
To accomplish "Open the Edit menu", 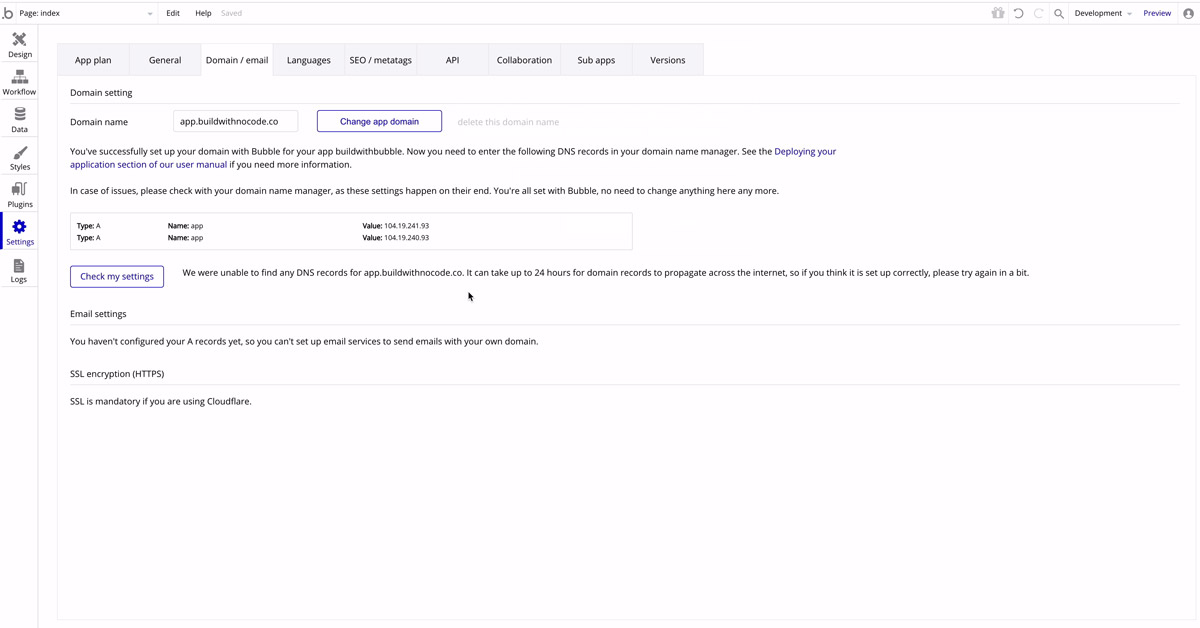I will click(x=173, y=13).
